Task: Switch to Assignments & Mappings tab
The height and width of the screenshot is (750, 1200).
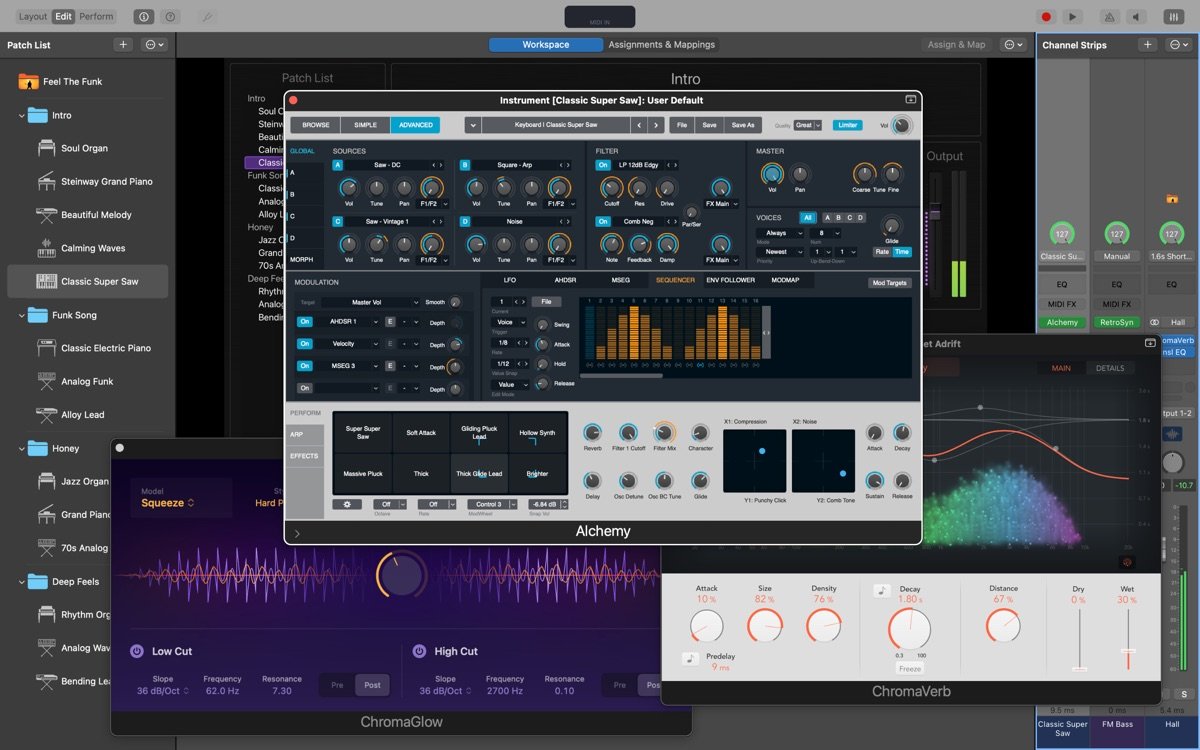Action: (661, 45)
